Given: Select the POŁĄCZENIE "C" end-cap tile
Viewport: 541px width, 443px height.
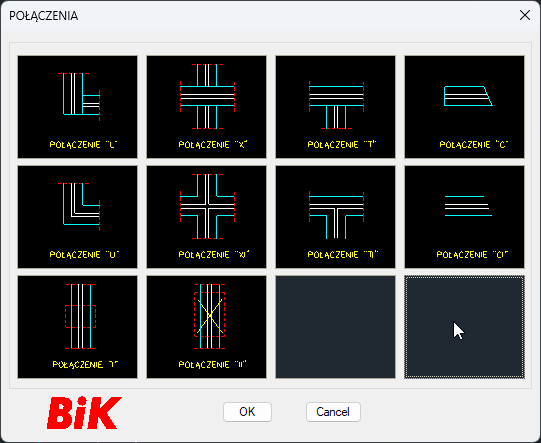Looking at the screenshot, I should (464, 107).
